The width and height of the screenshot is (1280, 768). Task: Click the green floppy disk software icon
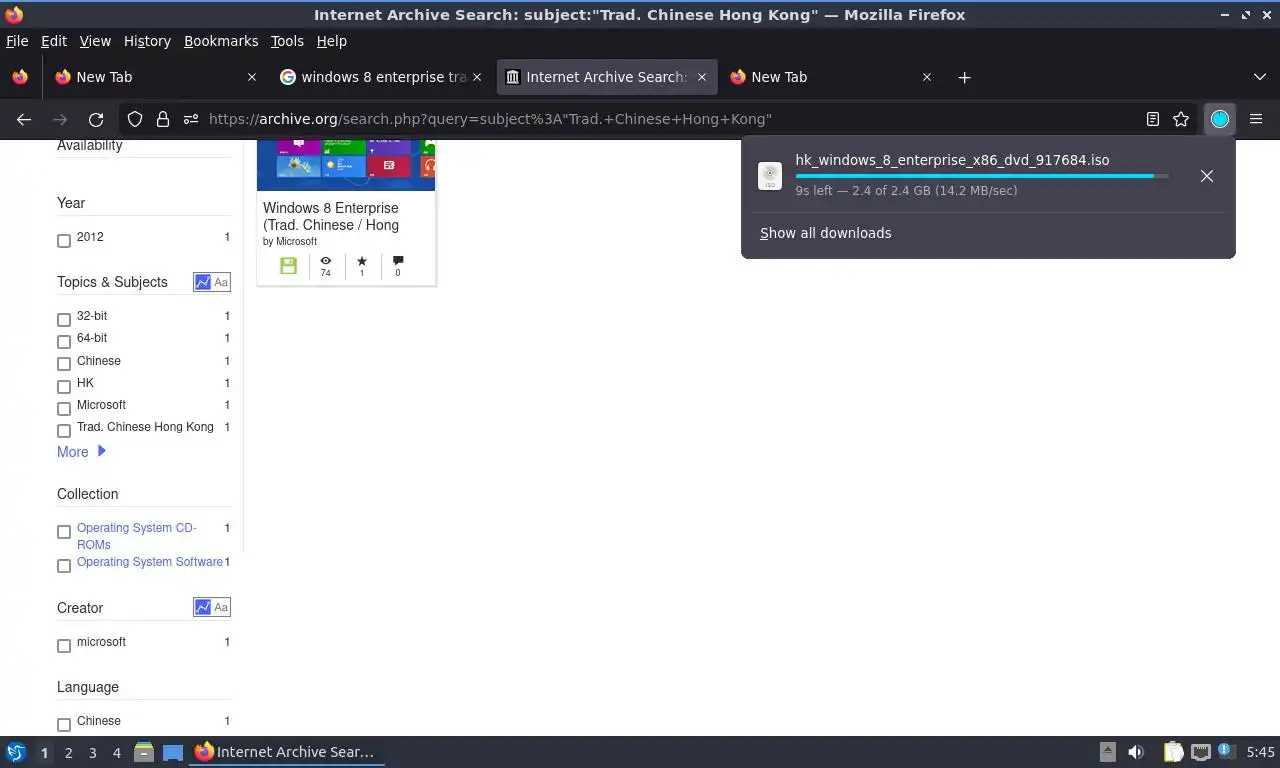(x=288, y=265)
